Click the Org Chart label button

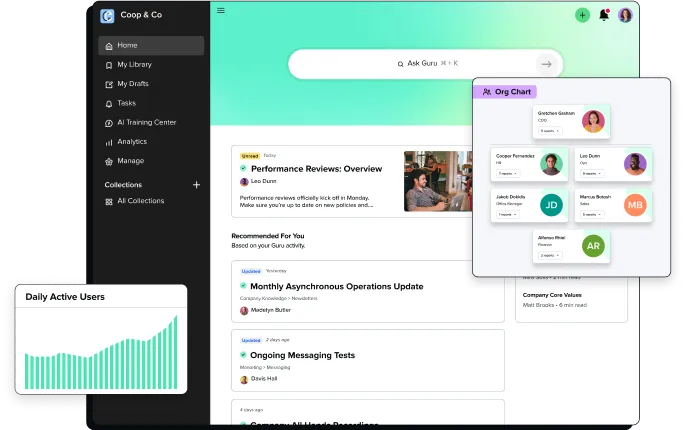507,92
